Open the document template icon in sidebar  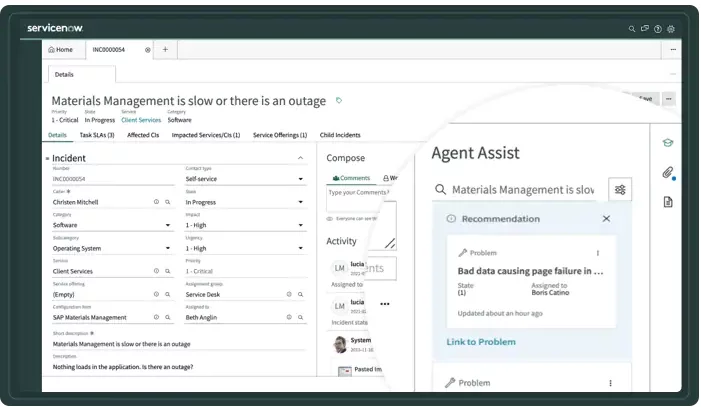click(x=667, y=202)
